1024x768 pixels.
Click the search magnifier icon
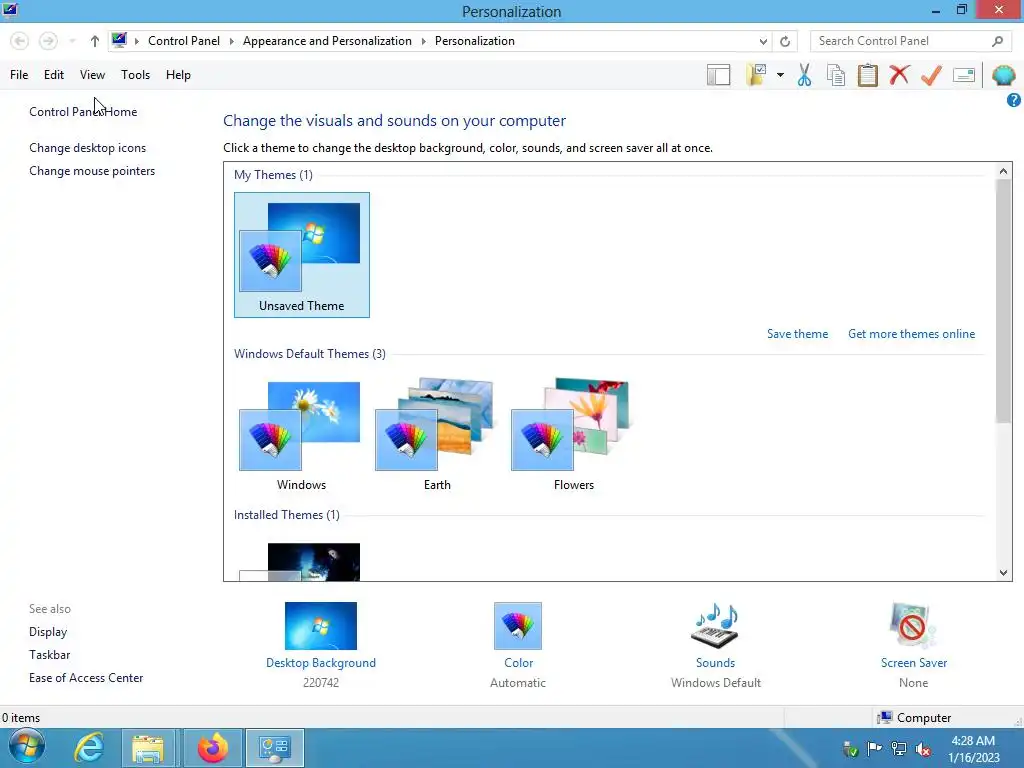click(x=997, y=41)
